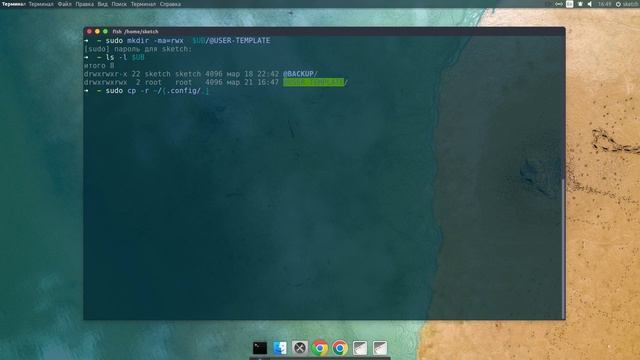Click the @USER-TEMPLATE path text
The width and height of the screenshot is (640, 360).
[x=240, y=41]
